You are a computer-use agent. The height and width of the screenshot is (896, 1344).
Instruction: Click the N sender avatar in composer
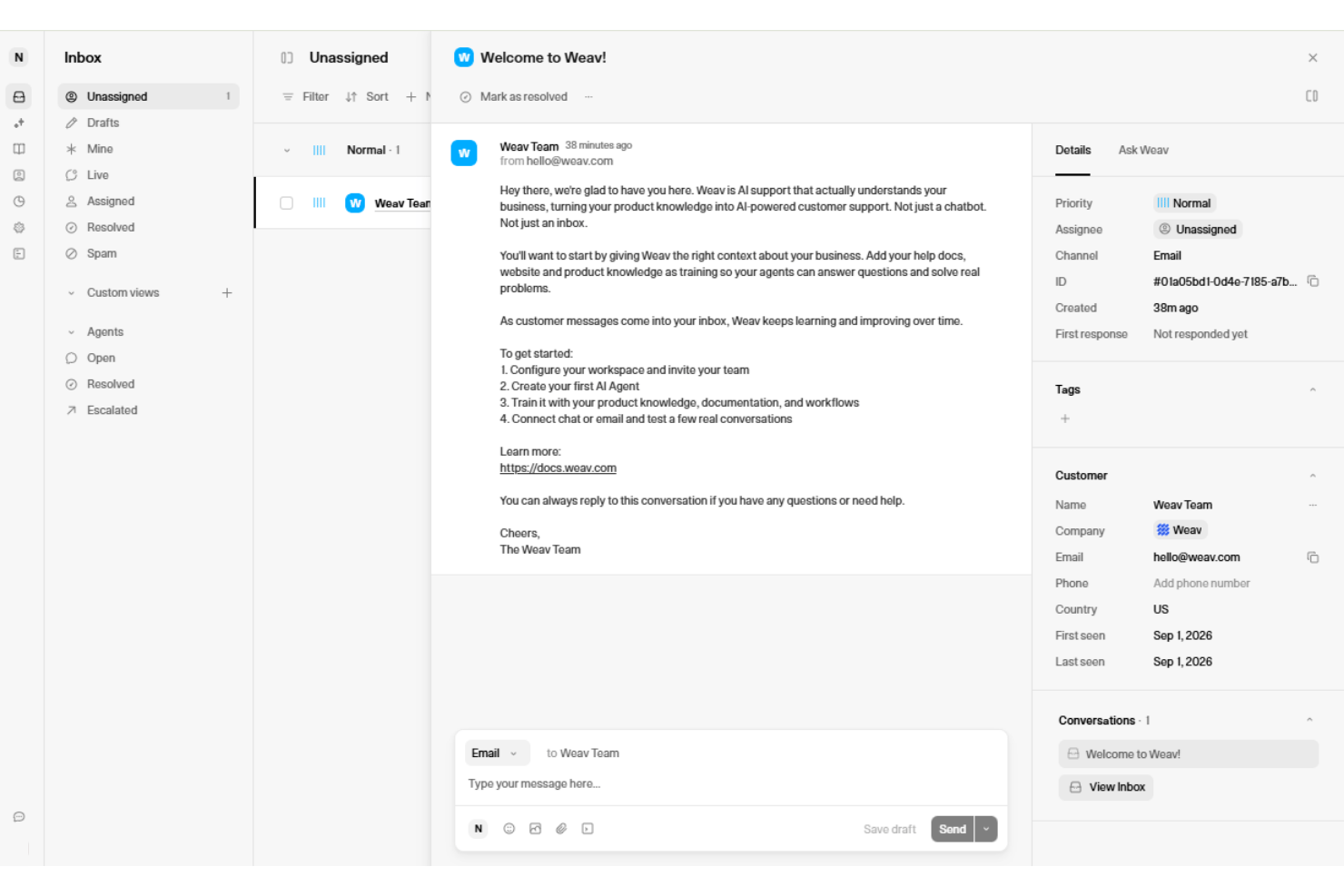coord(479,829)
